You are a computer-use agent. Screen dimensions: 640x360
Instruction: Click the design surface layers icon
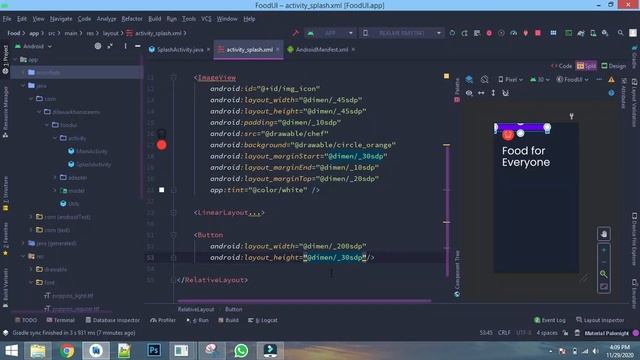[469, 79]
